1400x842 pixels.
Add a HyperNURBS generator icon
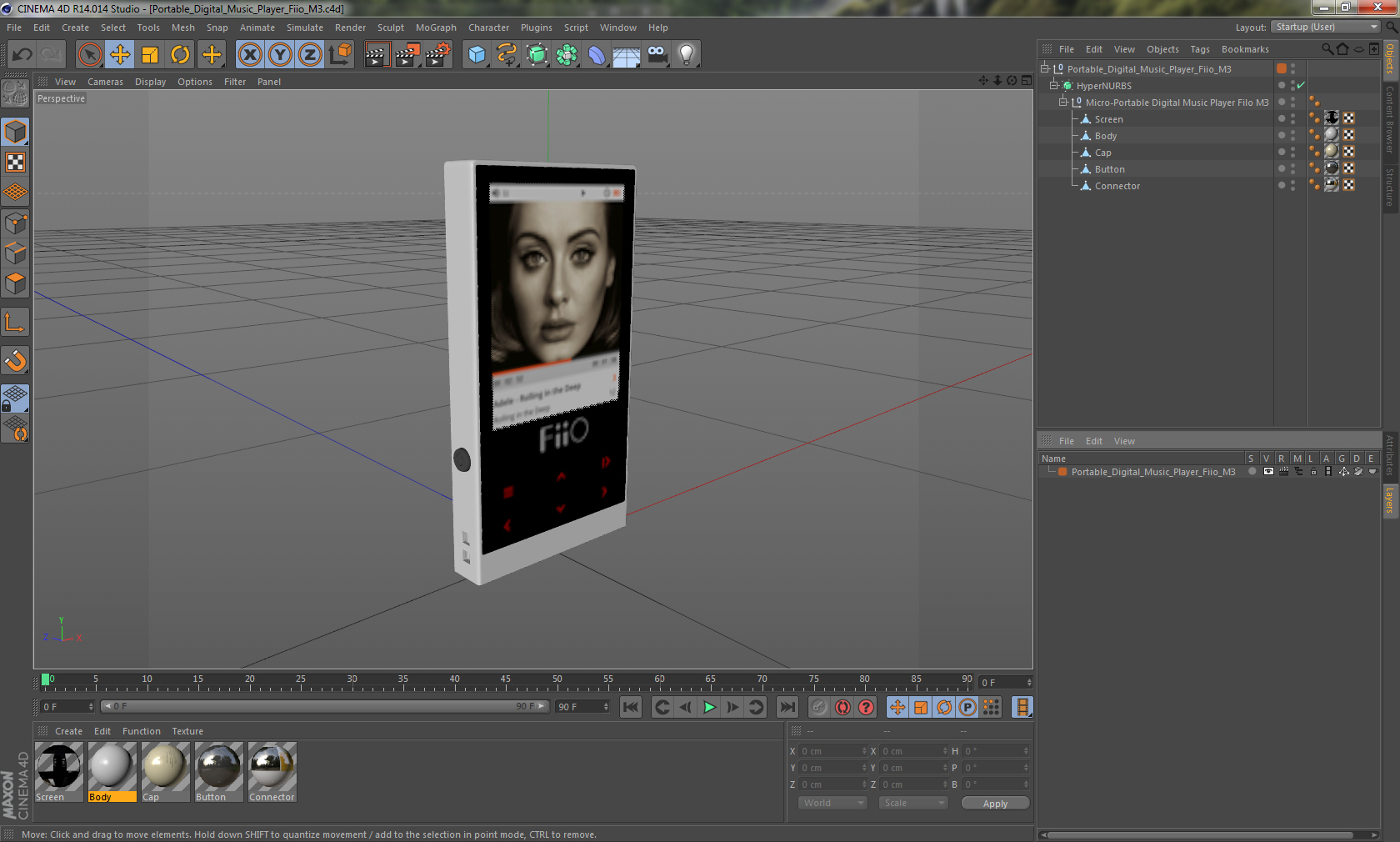pos(537,55)
